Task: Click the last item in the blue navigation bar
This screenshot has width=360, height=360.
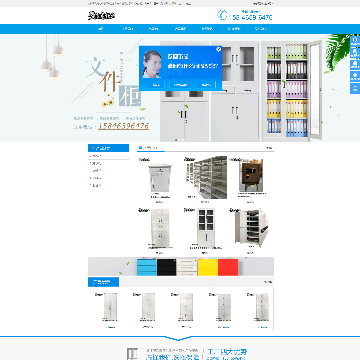Action: 260,29
